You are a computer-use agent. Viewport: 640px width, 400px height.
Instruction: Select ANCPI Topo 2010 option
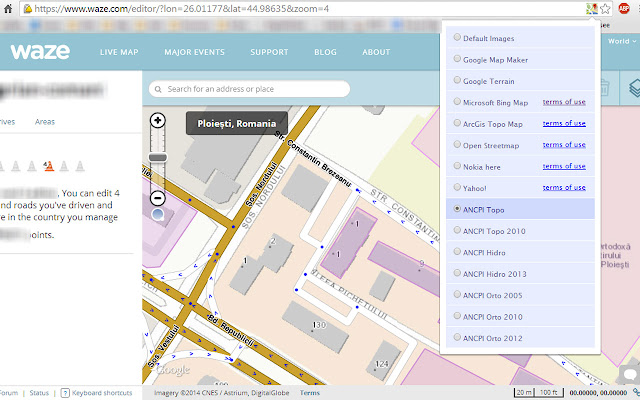coord(520,231)
